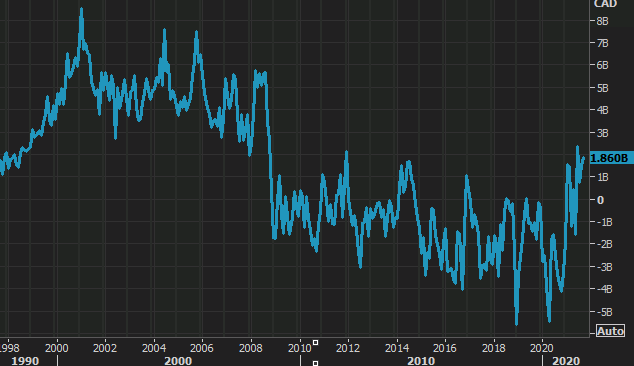The width and height of the screenshot is (634, 366).
Task: Click the 8B axis label
Action: coord(602,21)
